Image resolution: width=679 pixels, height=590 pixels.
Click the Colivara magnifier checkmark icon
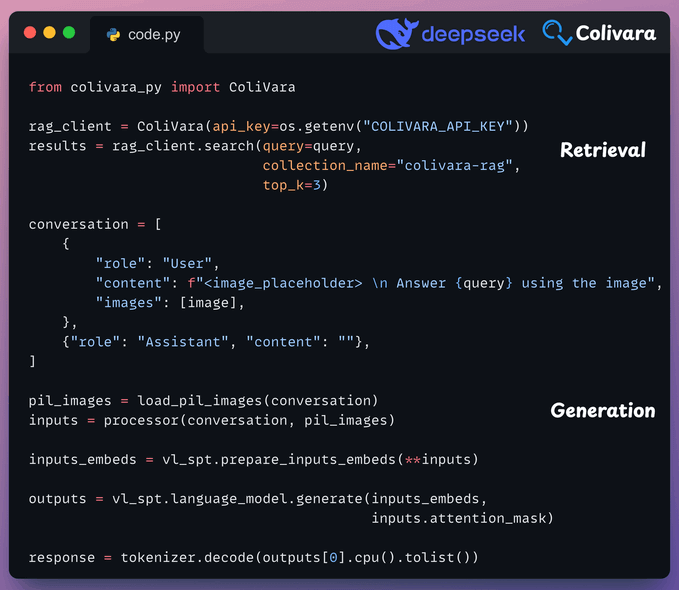point(557,32)
